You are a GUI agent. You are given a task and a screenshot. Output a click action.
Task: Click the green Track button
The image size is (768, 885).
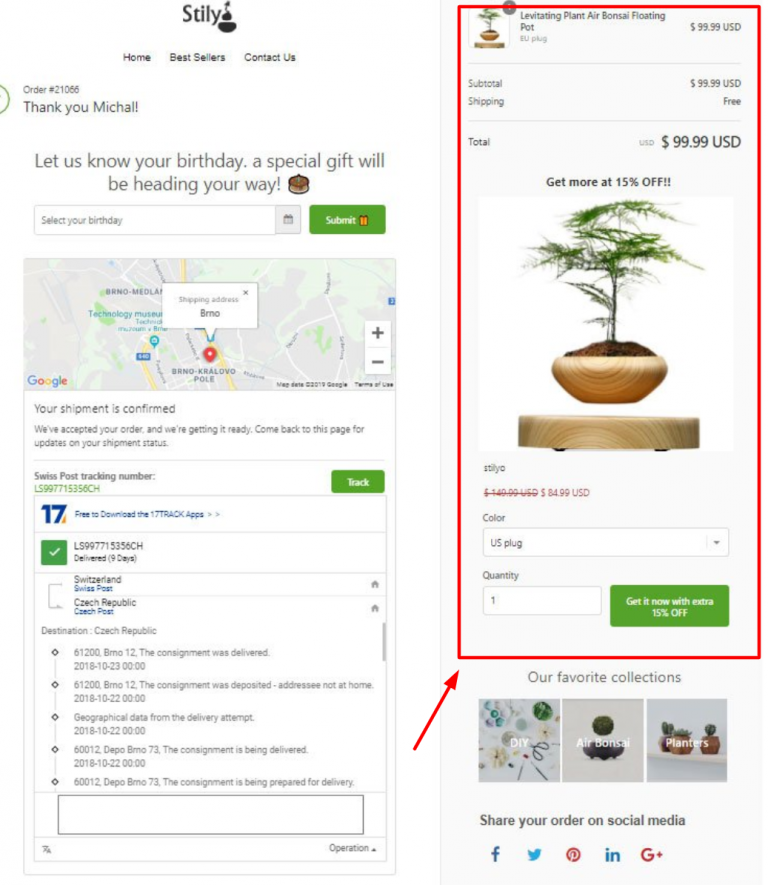[358, 481]
